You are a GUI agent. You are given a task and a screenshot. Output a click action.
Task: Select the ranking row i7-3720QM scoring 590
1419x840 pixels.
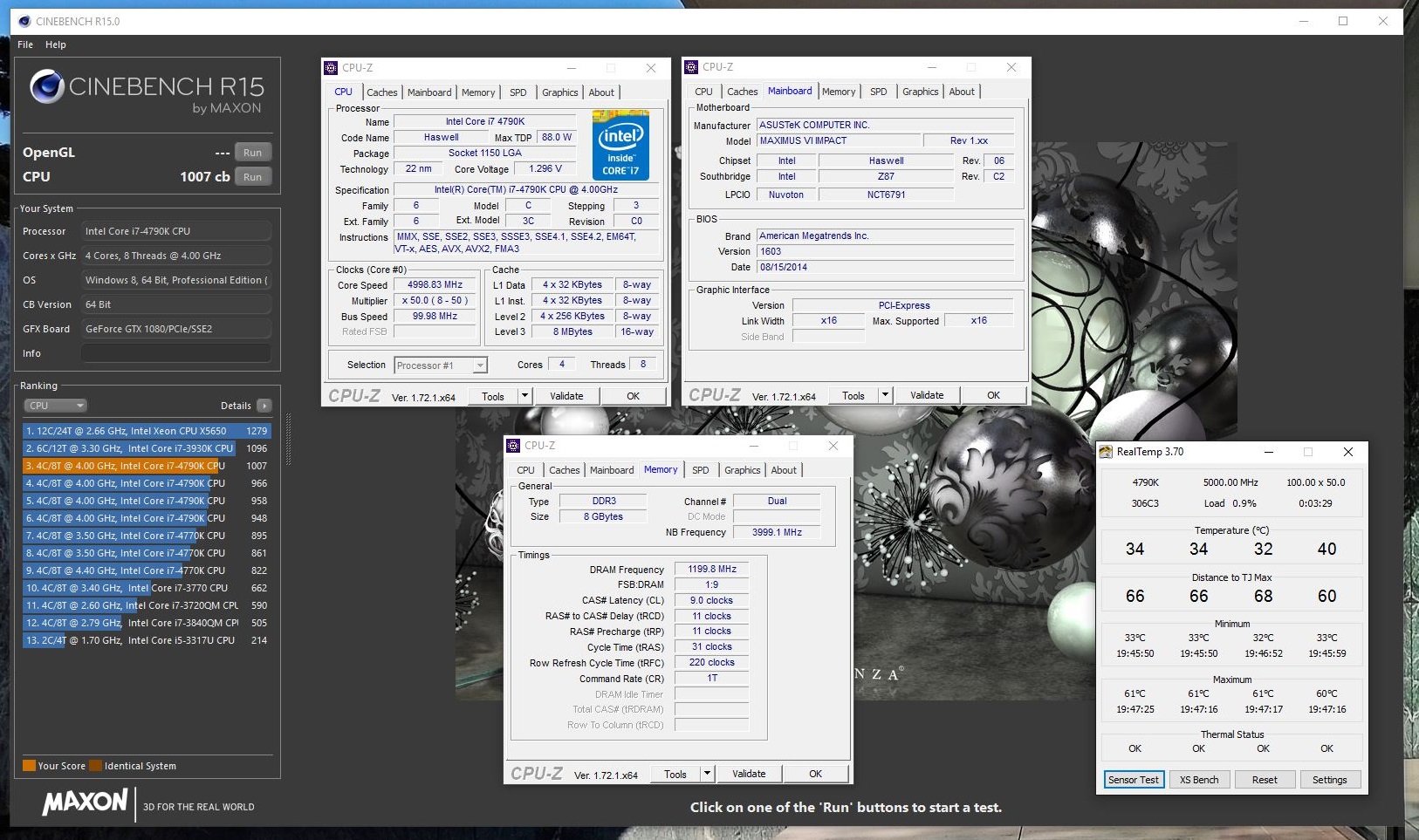[x=147, y=605]
